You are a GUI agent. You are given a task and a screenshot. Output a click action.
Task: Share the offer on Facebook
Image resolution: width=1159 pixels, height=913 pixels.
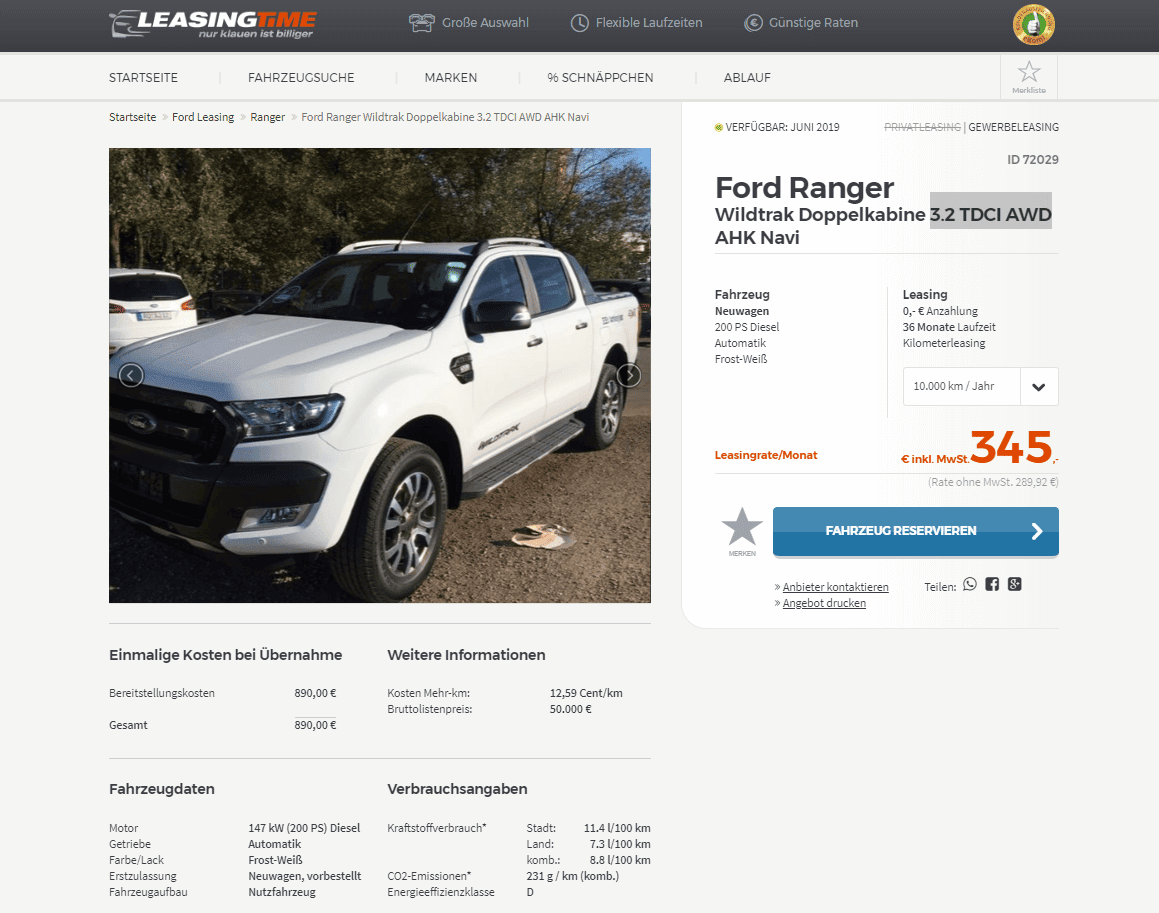992,584
